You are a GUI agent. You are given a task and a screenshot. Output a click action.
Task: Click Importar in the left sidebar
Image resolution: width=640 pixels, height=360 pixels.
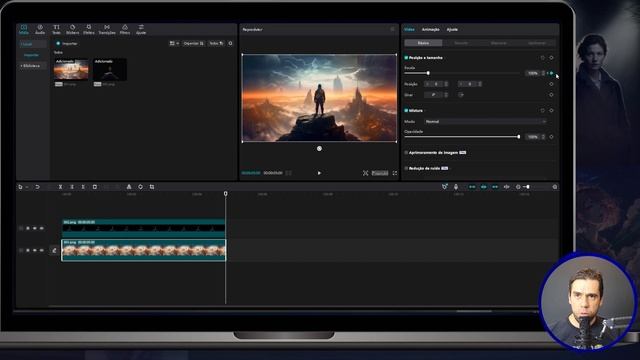click(x=31, y=55)
